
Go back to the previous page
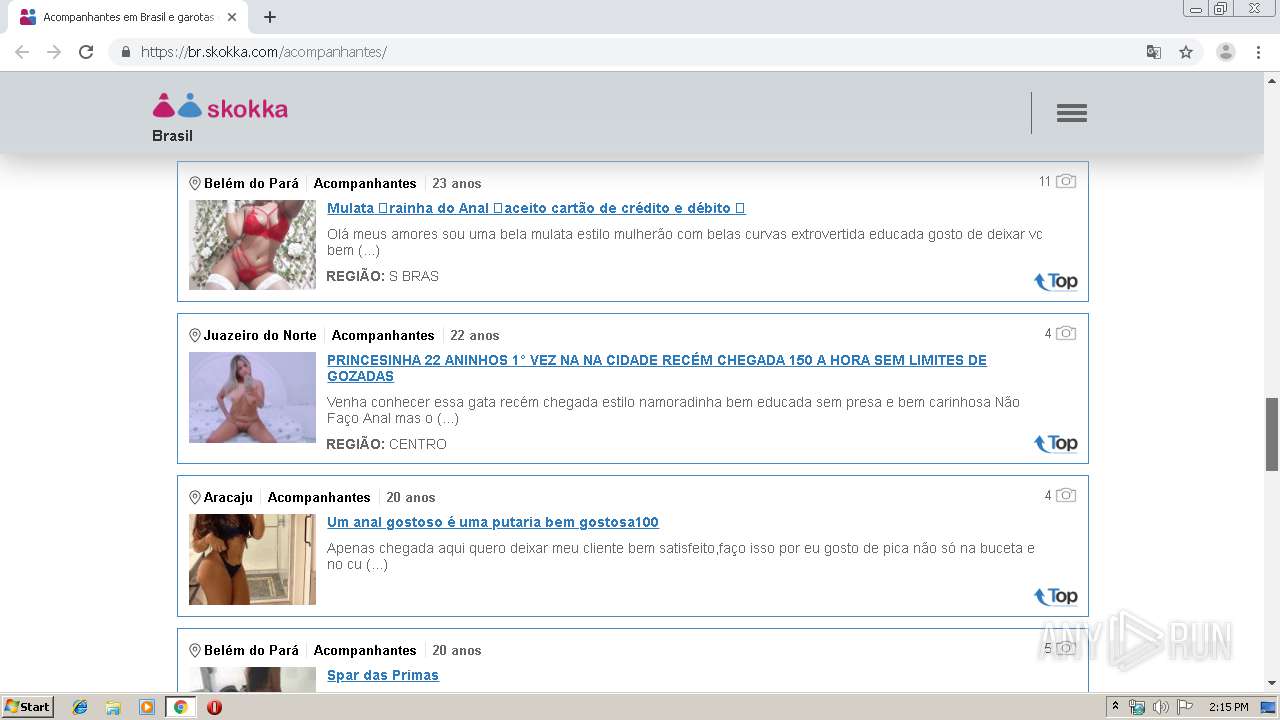(22, 52)
